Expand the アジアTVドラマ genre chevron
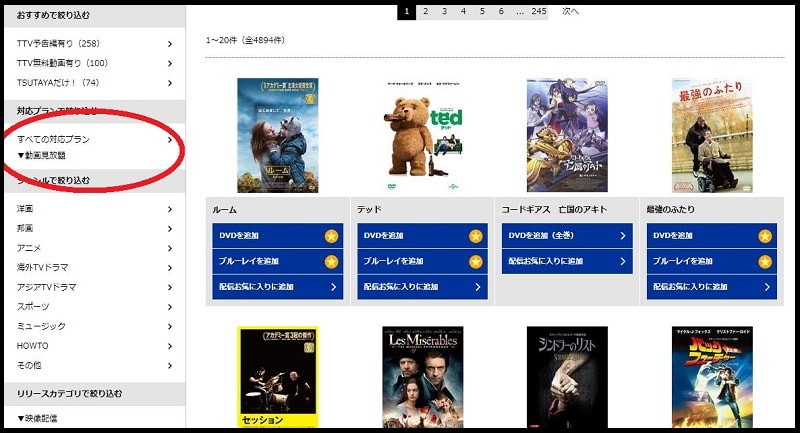This screenshot has height=433, width=800. (x=170, y=288)
